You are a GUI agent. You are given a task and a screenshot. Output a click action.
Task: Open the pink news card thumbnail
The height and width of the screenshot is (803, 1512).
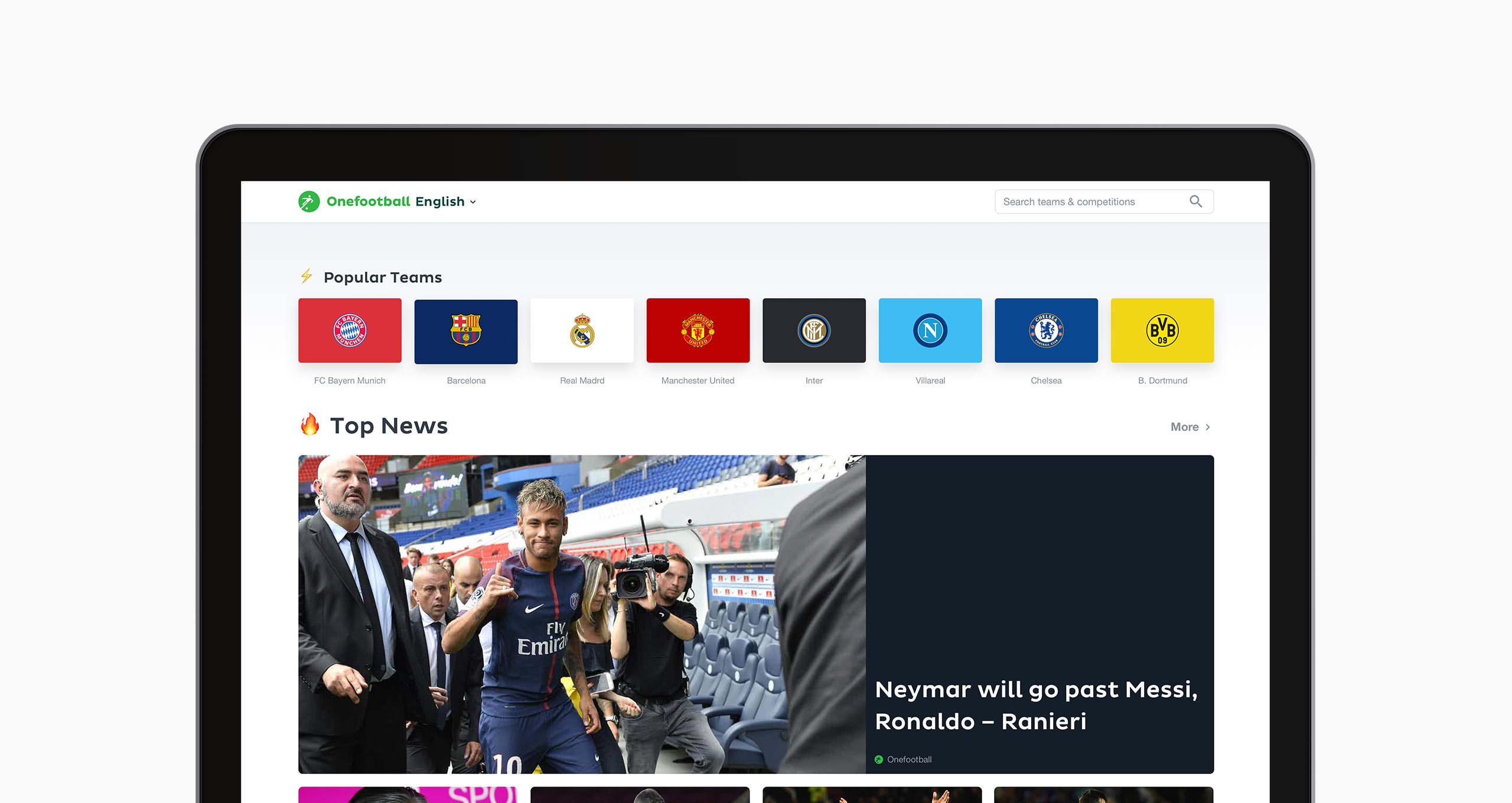408,795
